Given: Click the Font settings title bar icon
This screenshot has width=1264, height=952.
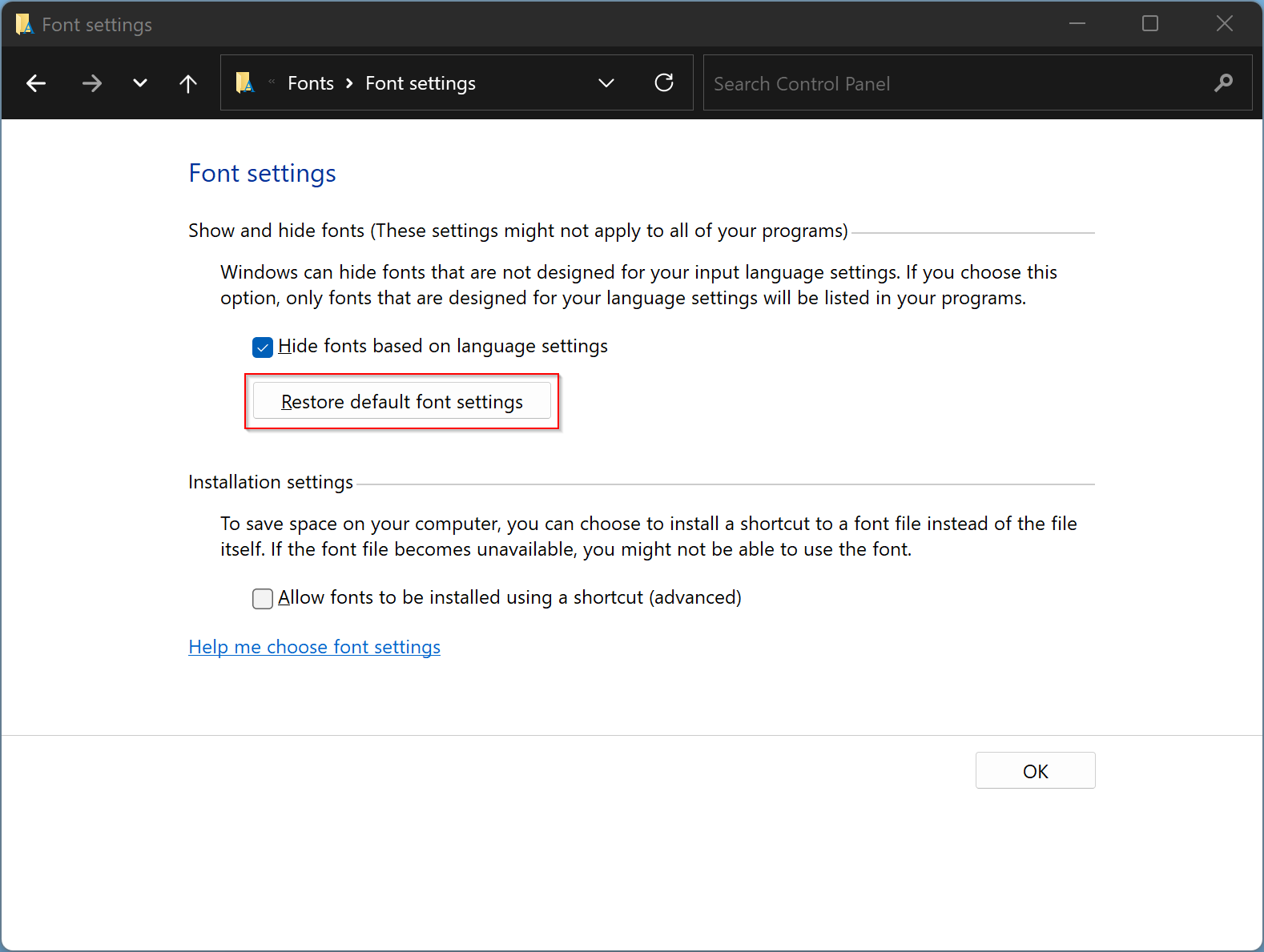Looking at the screenshot, I should 24,24.
